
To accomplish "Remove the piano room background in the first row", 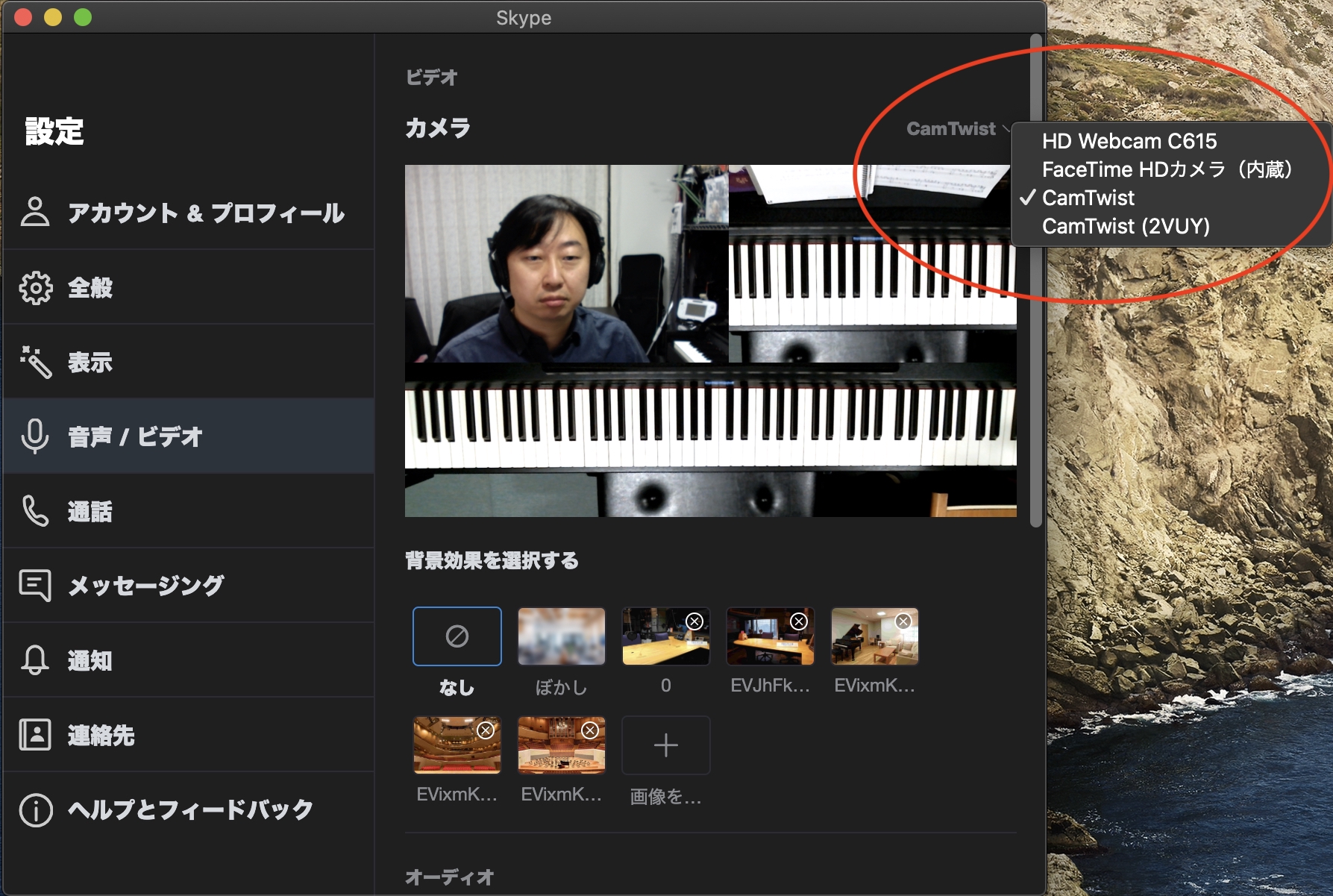I will [903, 621].
